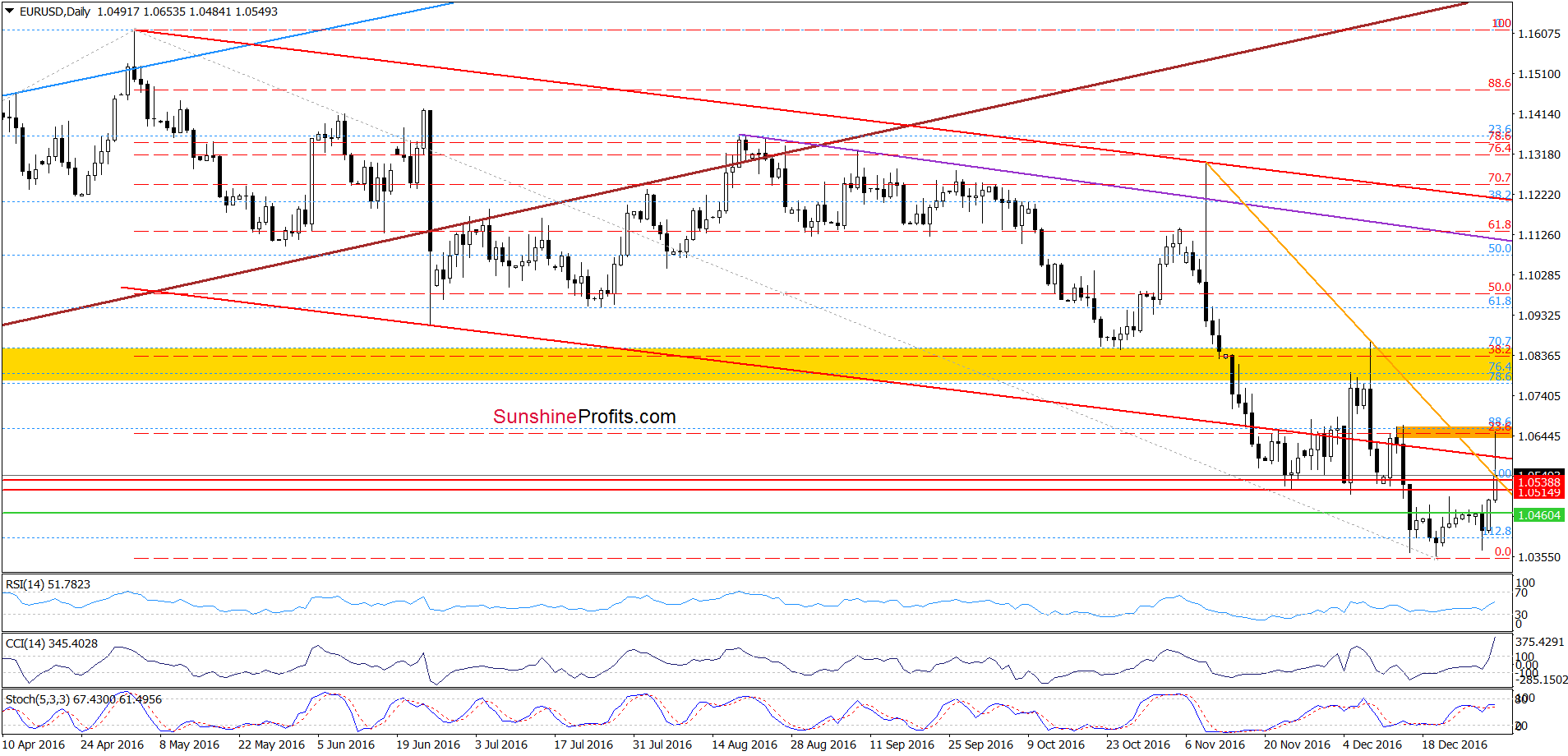Click the 1.16075 price axis label
The image size is (1568, 756).
click(1539, 34)
